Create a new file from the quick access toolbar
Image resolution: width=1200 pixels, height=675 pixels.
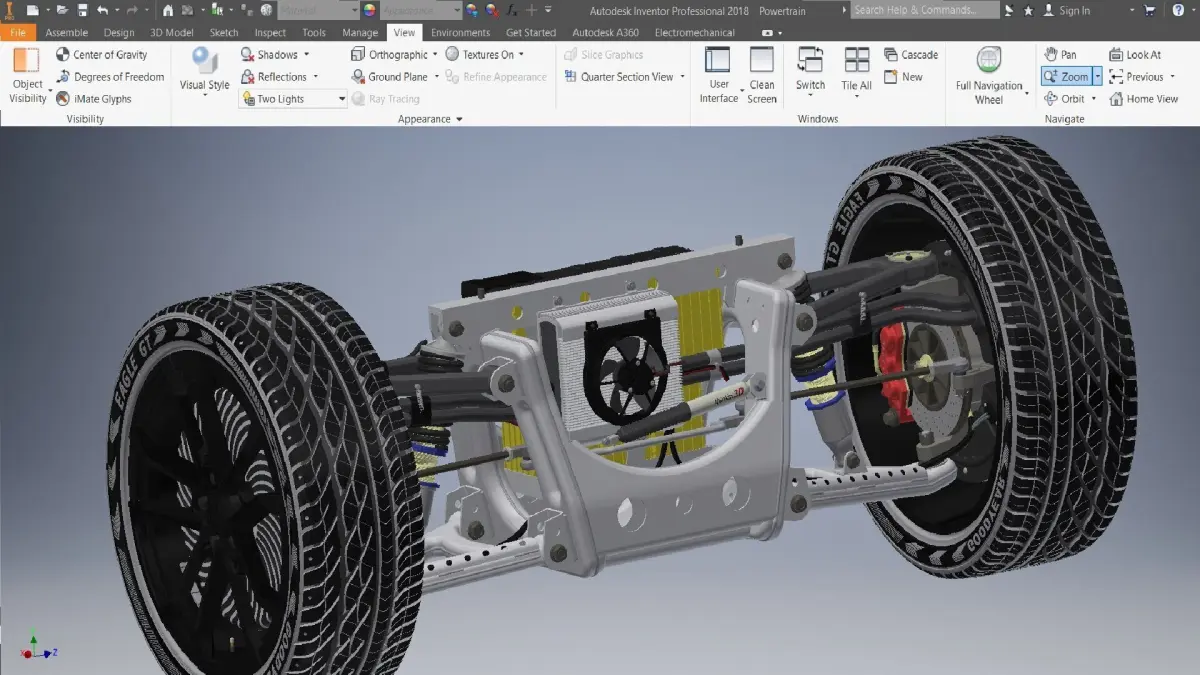click(x=33, y=10)
